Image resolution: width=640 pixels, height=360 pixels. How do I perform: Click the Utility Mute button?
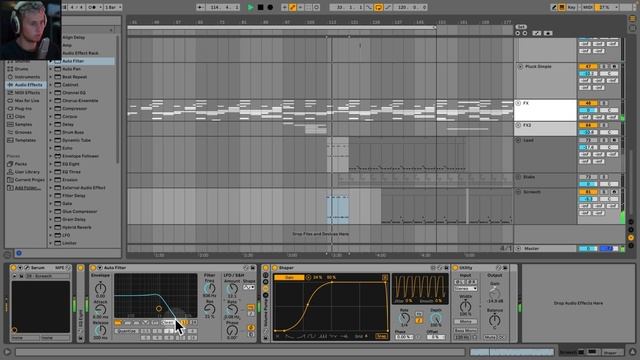click(x=490, y=338)
